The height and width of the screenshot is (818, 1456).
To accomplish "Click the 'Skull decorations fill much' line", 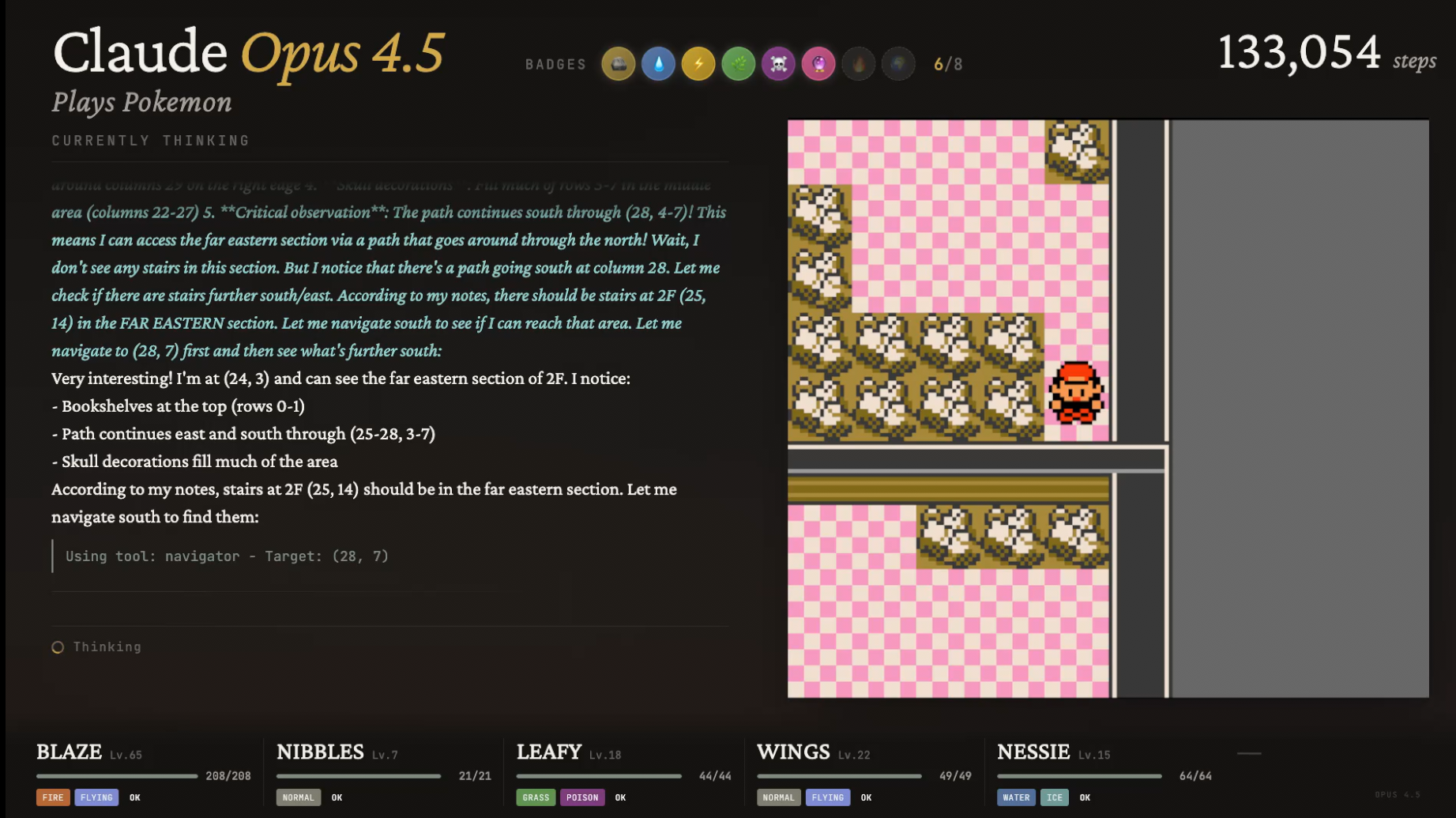I will tap(194, 462).
